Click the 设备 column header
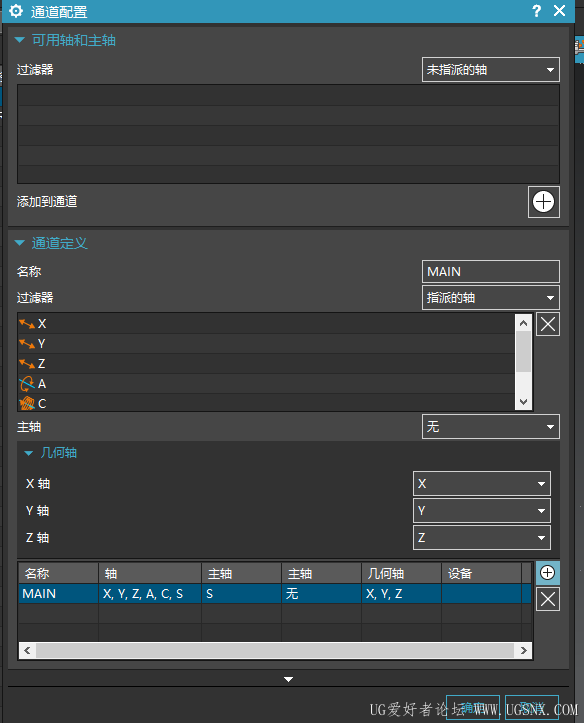The width and height of the screenshot is (584, 723). pyautogui.click(x=481, y=573)
